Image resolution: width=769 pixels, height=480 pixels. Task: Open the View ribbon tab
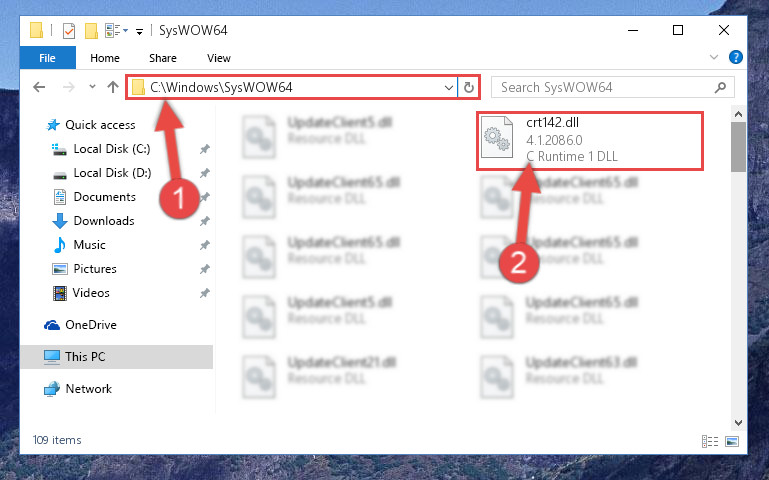219,58
